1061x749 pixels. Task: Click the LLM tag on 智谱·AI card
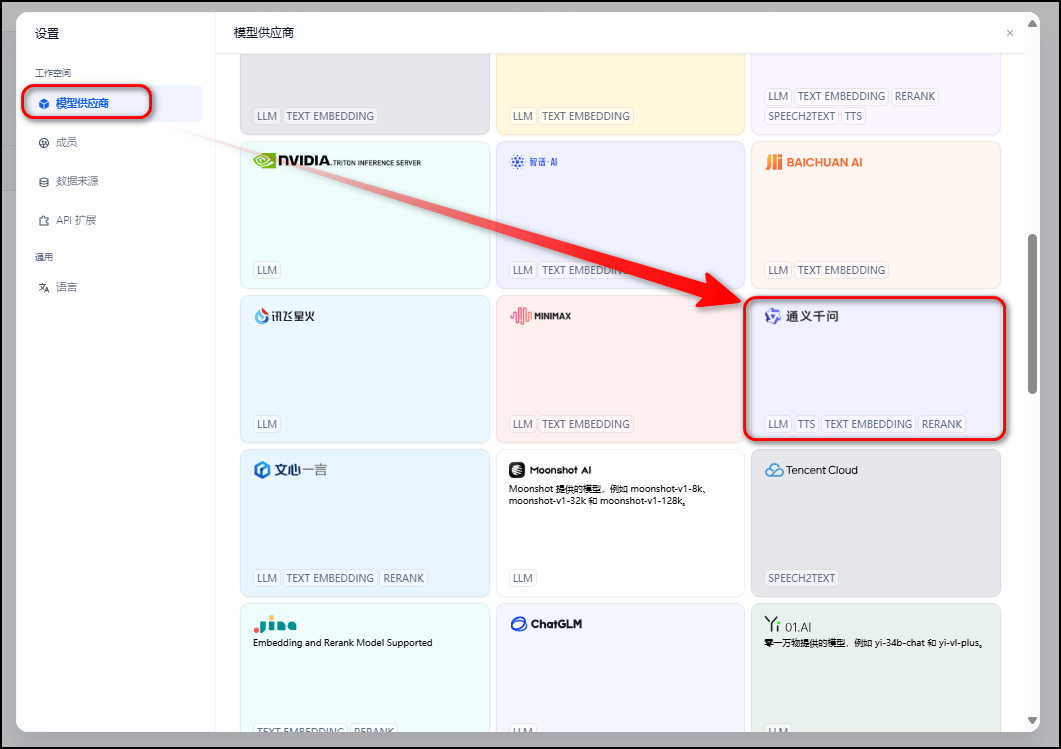522,270
